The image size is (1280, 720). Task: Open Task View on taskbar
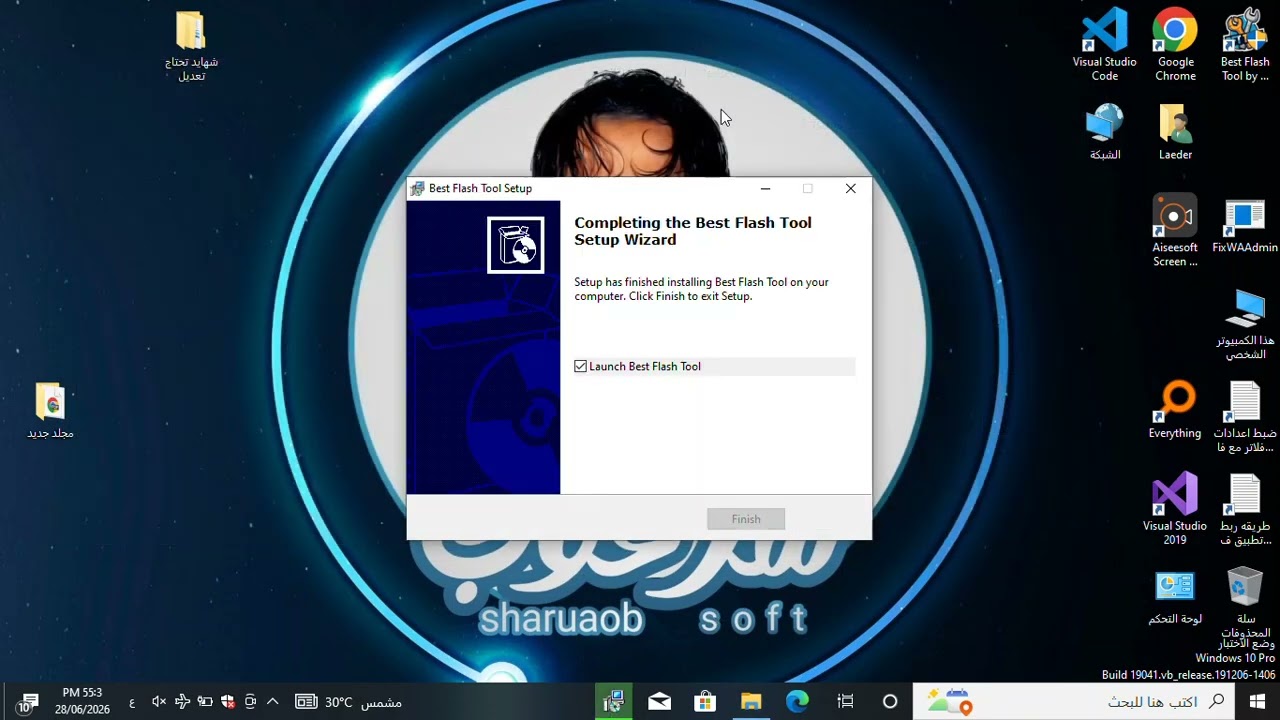click(845, 702)
